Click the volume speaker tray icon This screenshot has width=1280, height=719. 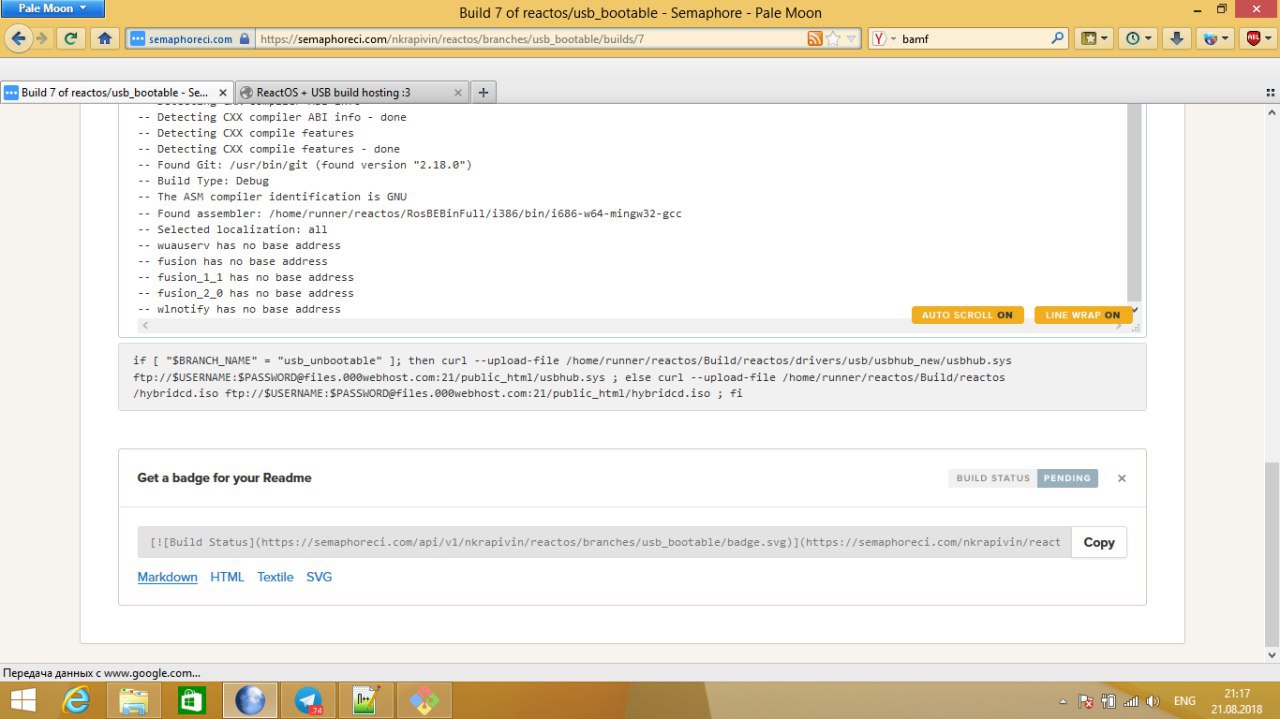pos(1152,701)
